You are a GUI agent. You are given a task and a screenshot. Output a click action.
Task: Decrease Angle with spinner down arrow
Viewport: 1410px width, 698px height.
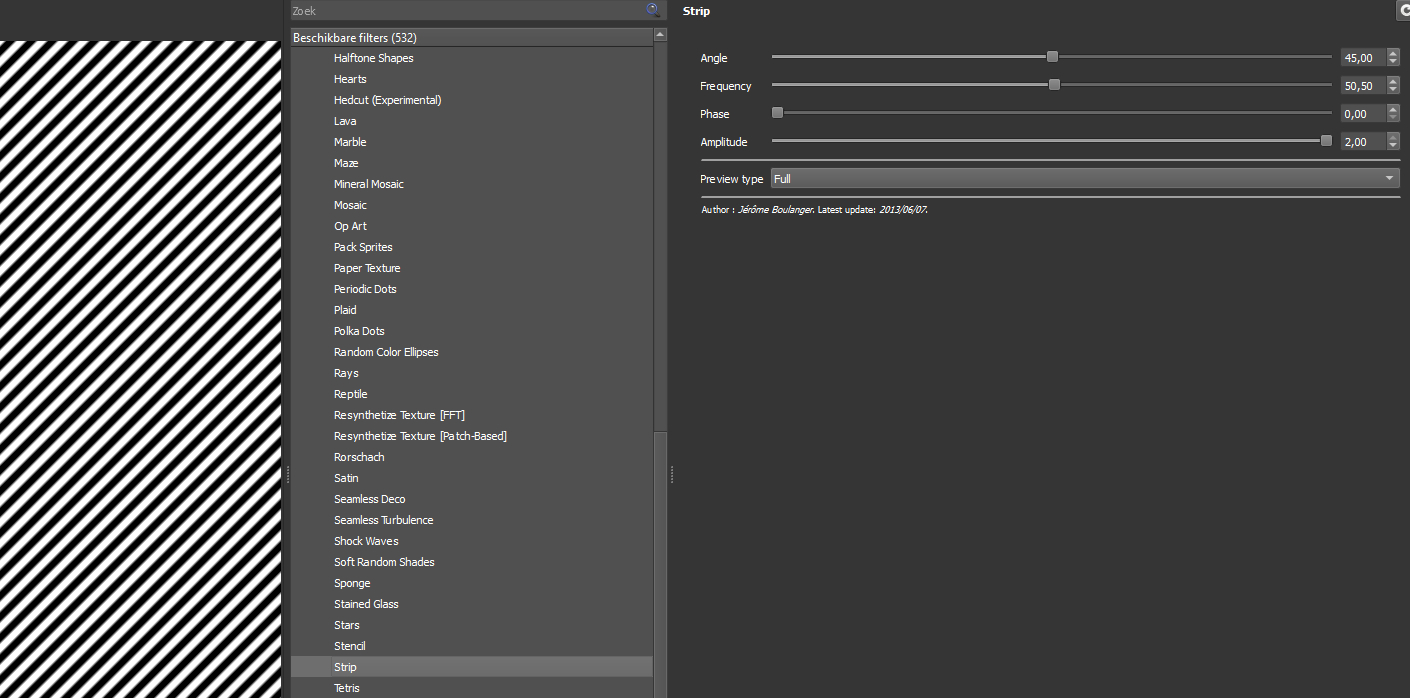[1394, 62]
